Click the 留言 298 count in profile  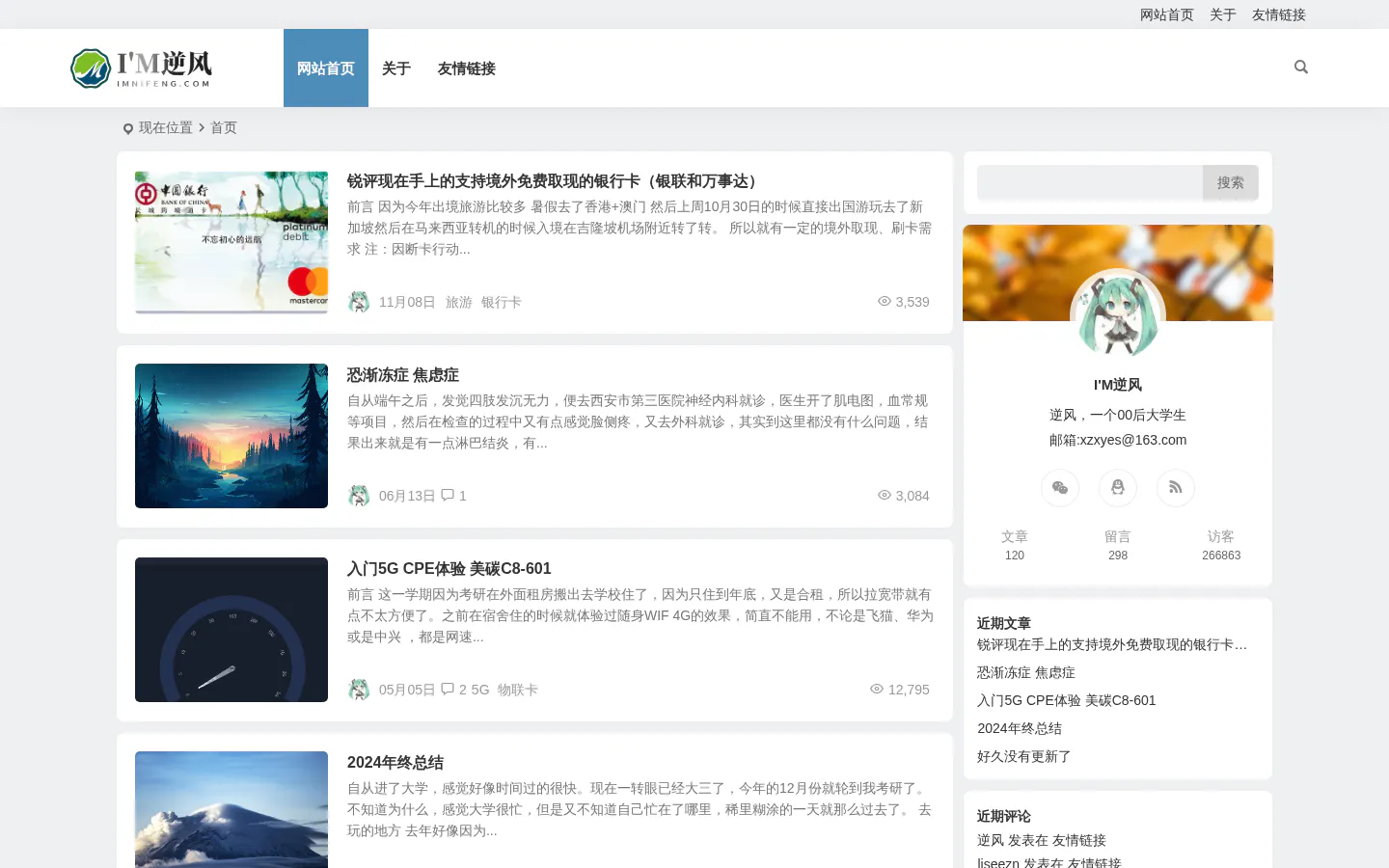[1118, 545]
